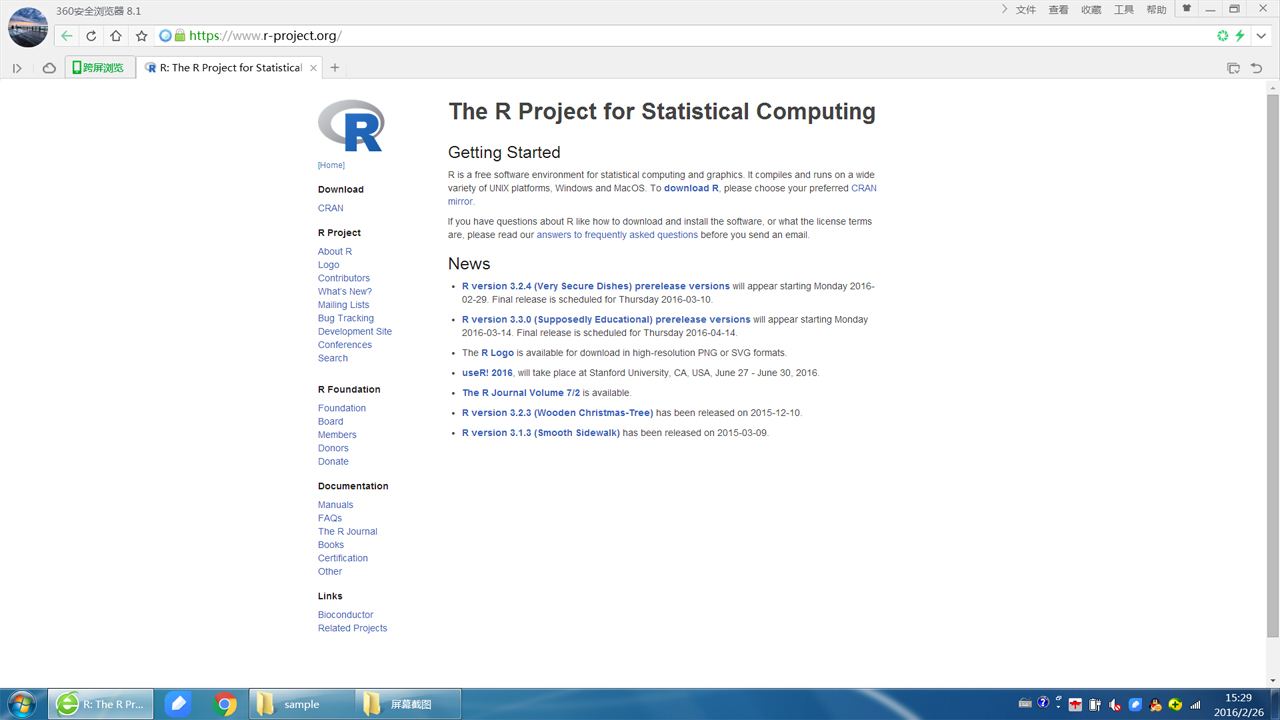The width and height of the screenshot is (1280, 720).
Task: Click the network signal tray icon
Action: click(1195, 704)
